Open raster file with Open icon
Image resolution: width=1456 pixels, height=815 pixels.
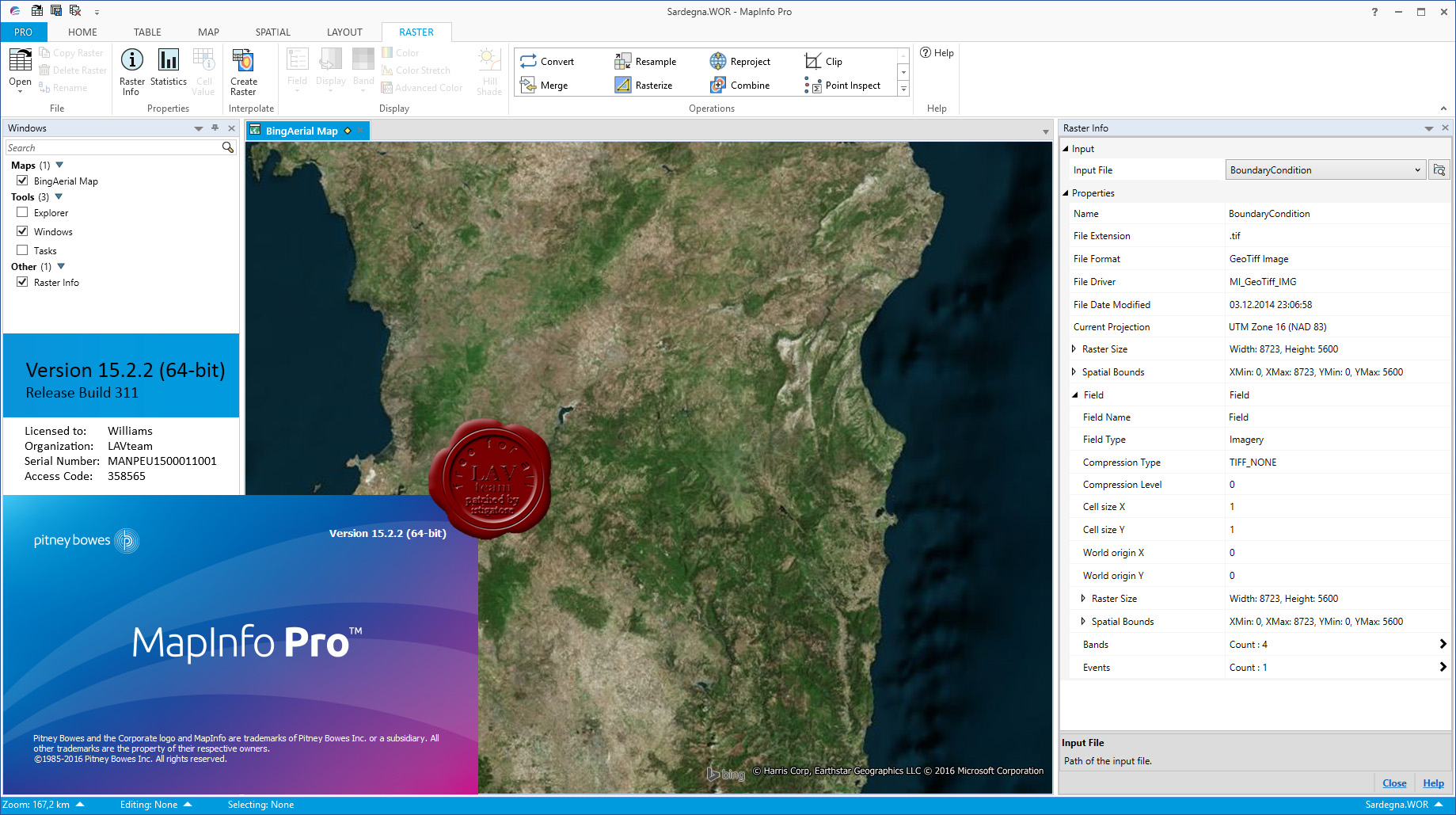coord(20,69)
